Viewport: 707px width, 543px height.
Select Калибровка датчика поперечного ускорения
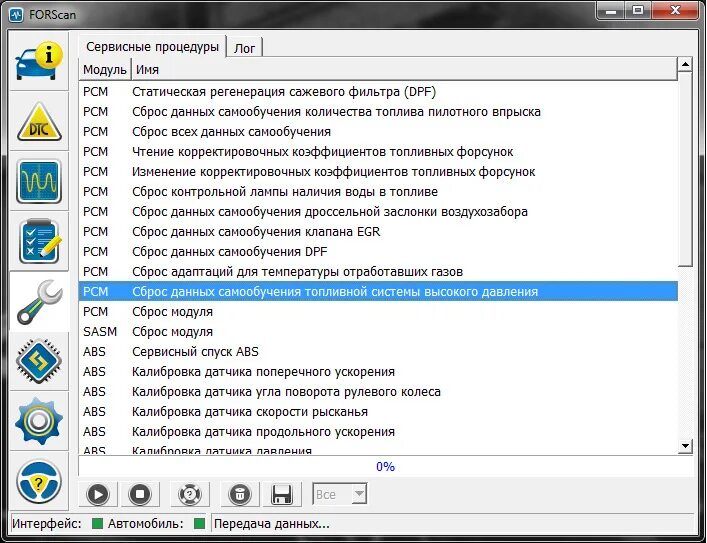point(378,372)
